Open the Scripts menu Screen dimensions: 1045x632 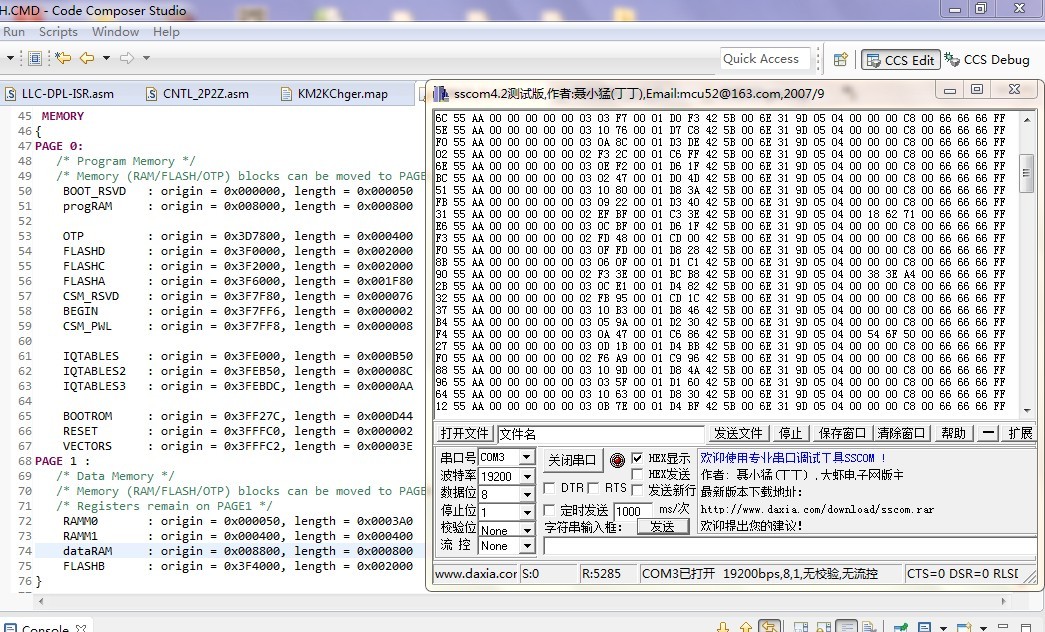click(58, 31)
